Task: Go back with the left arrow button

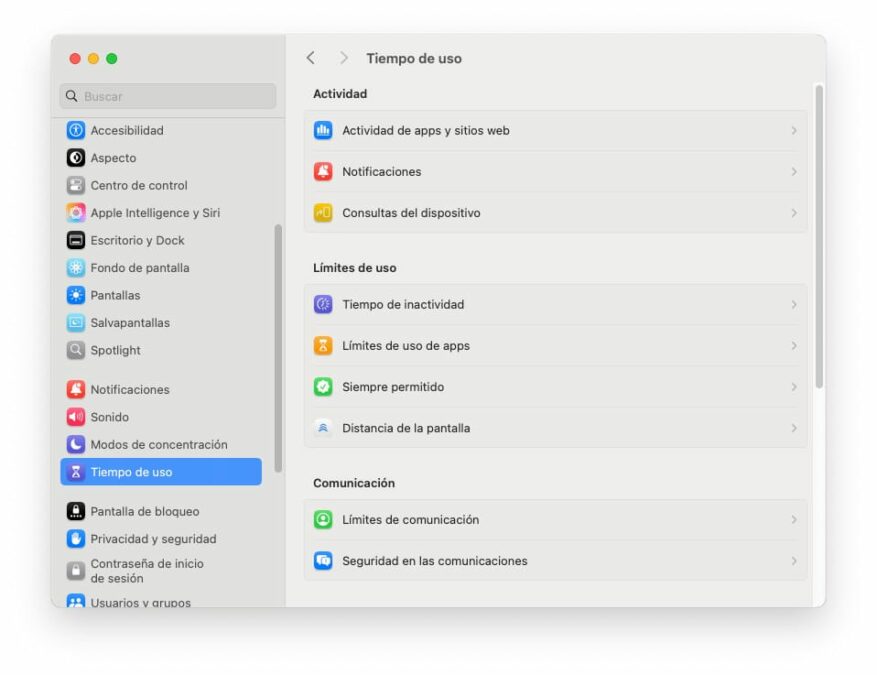Action: point(311,58)
